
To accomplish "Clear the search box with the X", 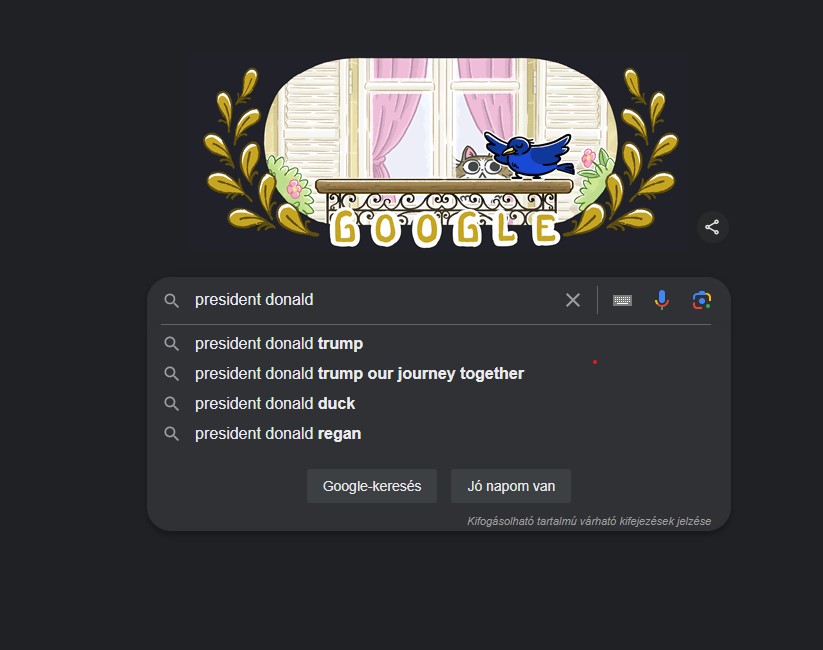I will click(573, 300).
